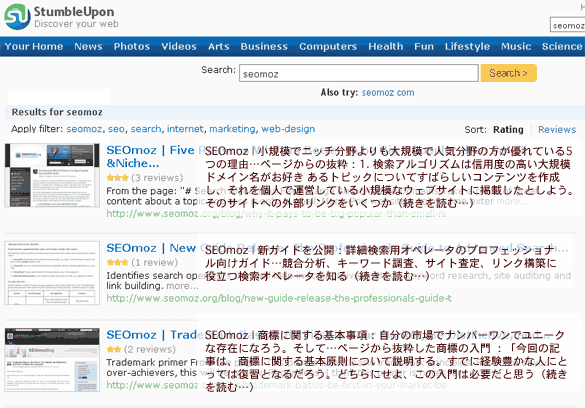Apply the search filter tag
The height and width of the screenshot is (408, 585).
pos(146,129)
